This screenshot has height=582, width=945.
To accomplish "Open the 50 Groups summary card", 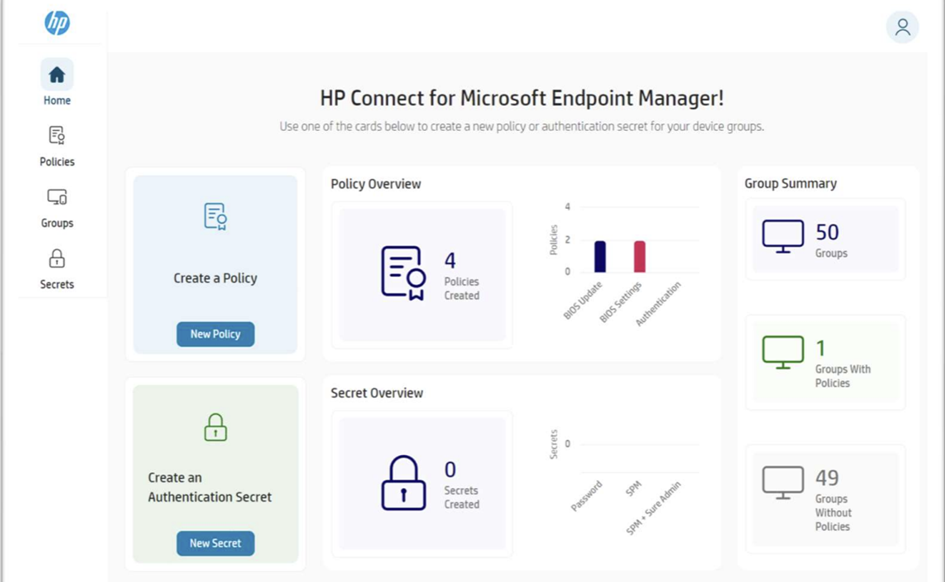I will 825,239.
